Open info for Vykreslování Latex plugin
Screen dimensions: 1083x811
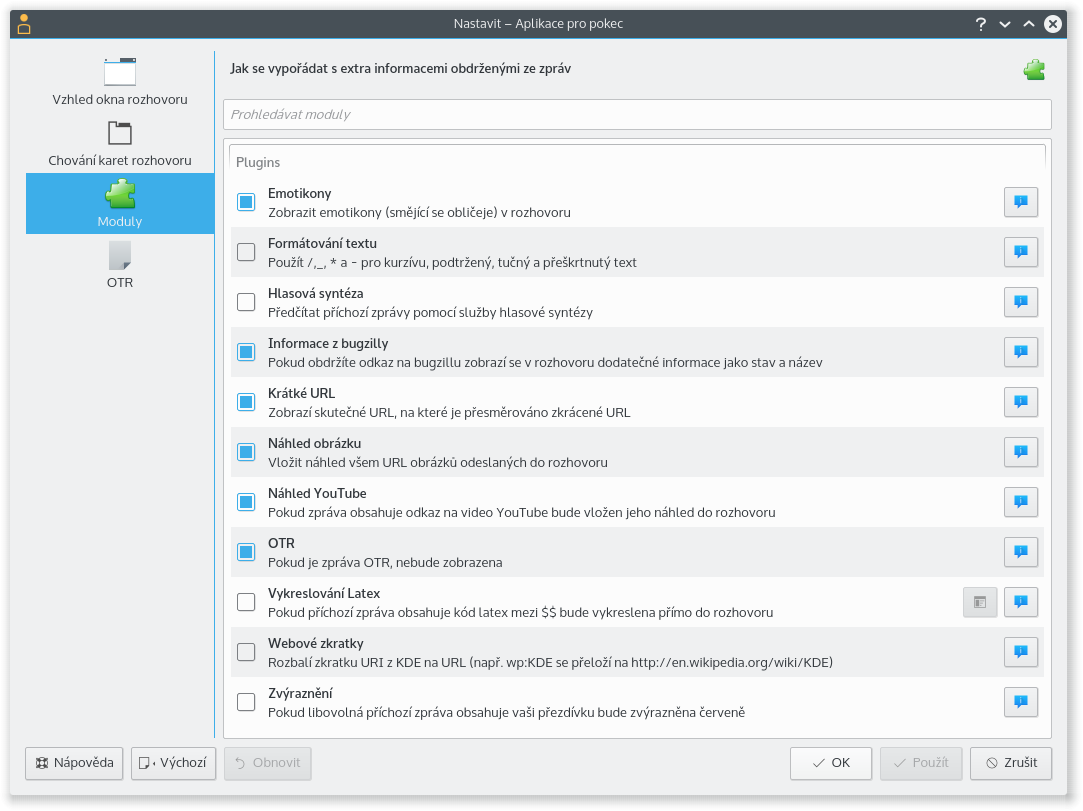tap(1020, 602)
